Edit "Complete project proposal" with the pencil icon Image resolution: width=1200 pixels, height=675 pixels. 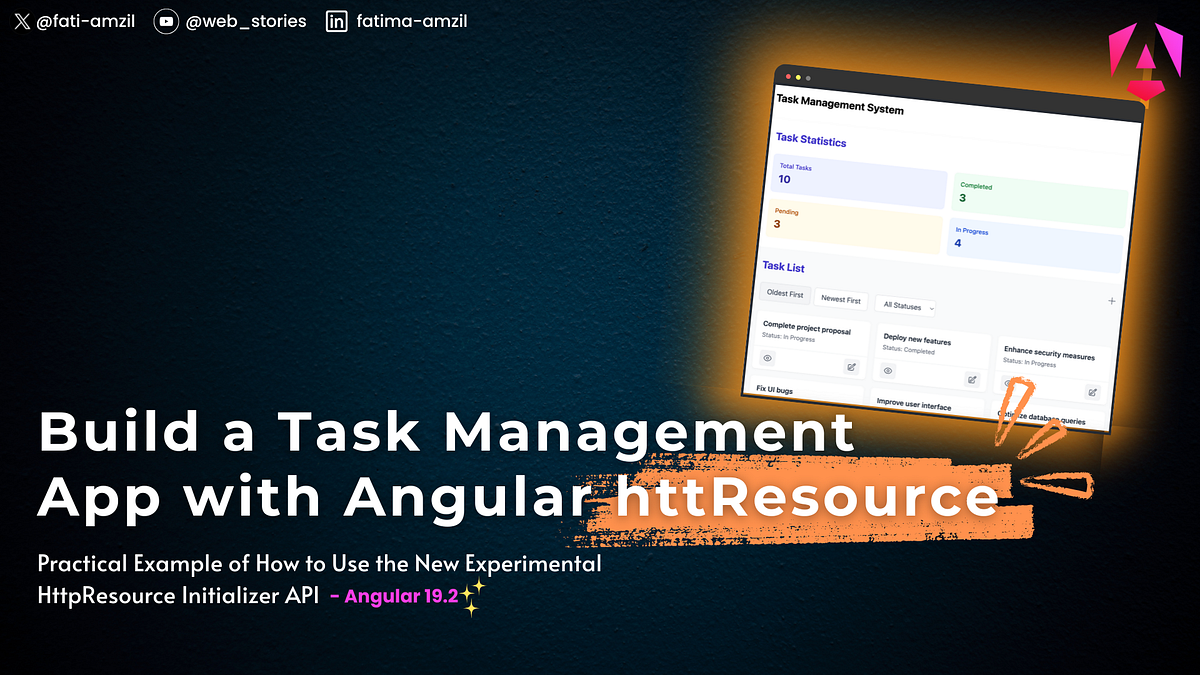coord(851,367)
